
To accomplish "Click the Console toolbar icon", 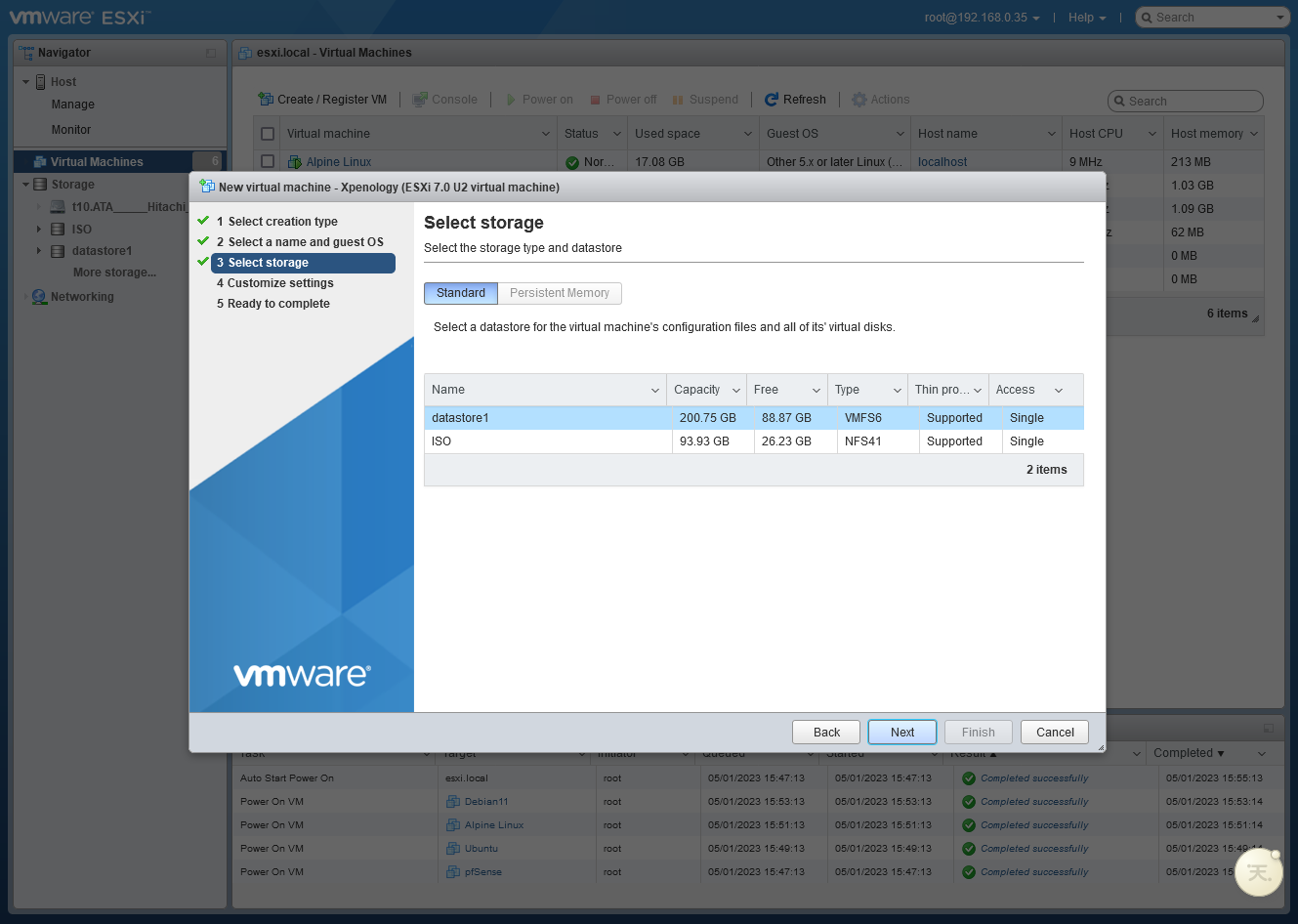I will pos(420,100).
